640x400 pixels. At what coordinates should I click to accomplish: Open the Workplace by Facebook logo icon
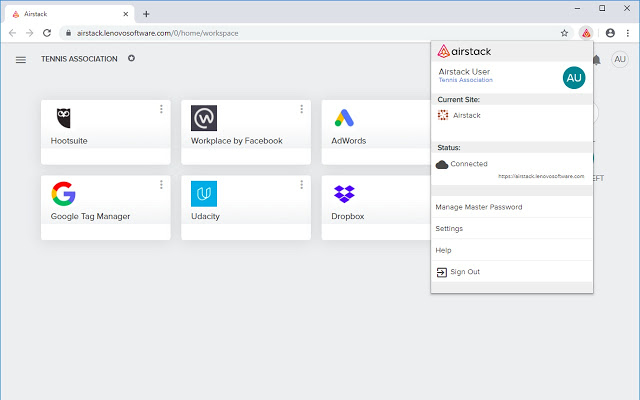204,118
